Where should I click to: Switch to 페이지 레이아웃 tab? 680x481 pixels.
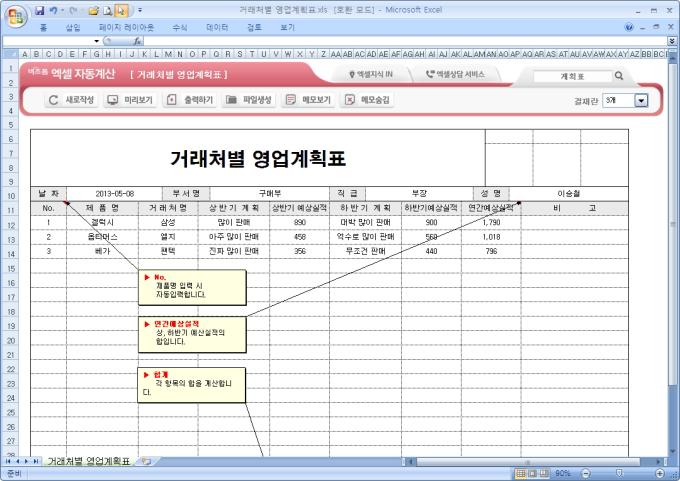click(x=126, y=27)
